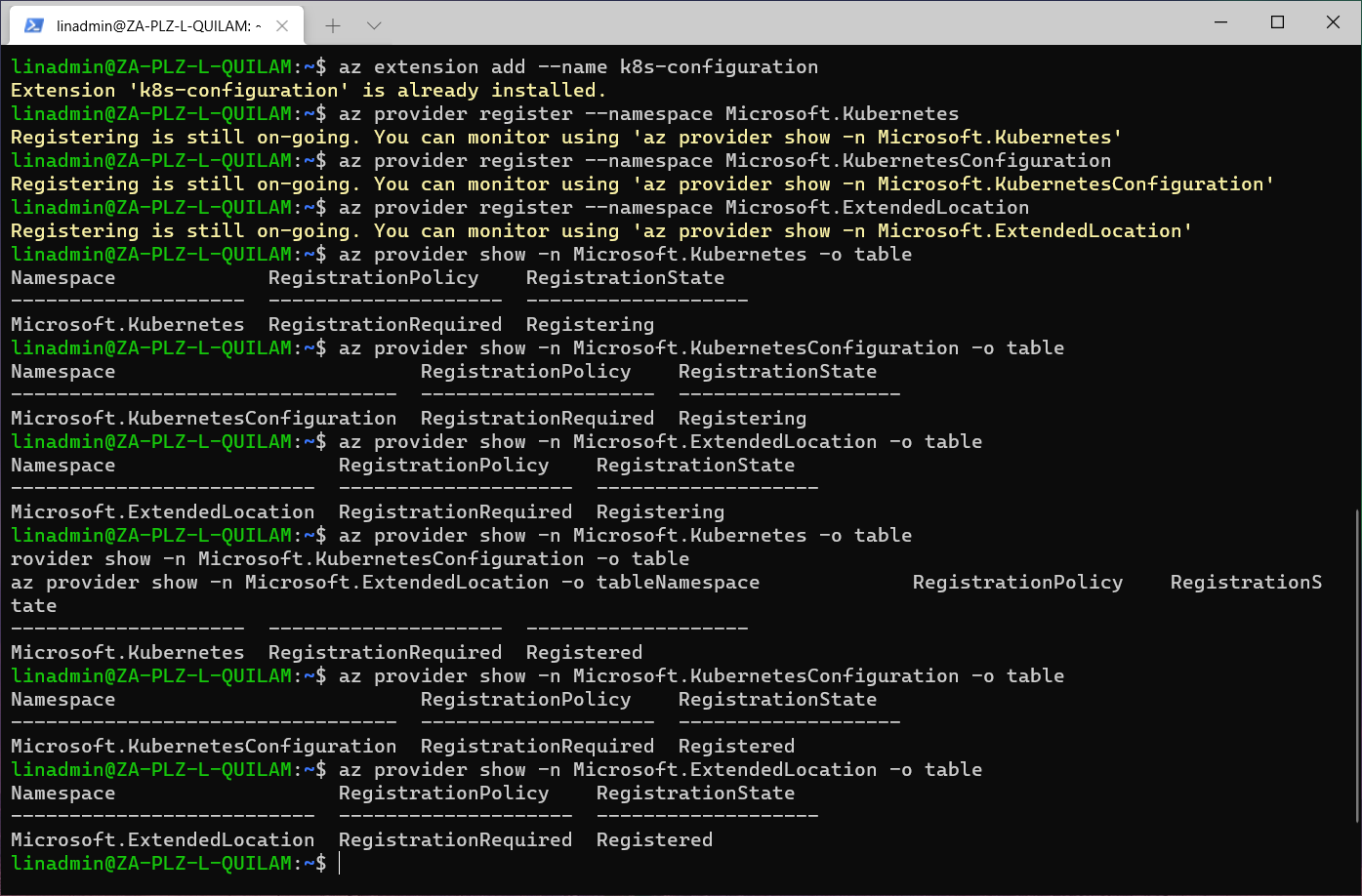Click the warning ending with '-n Microsoft.ExtendedLocation''
1362x896 pixels.
coord(602,231)
